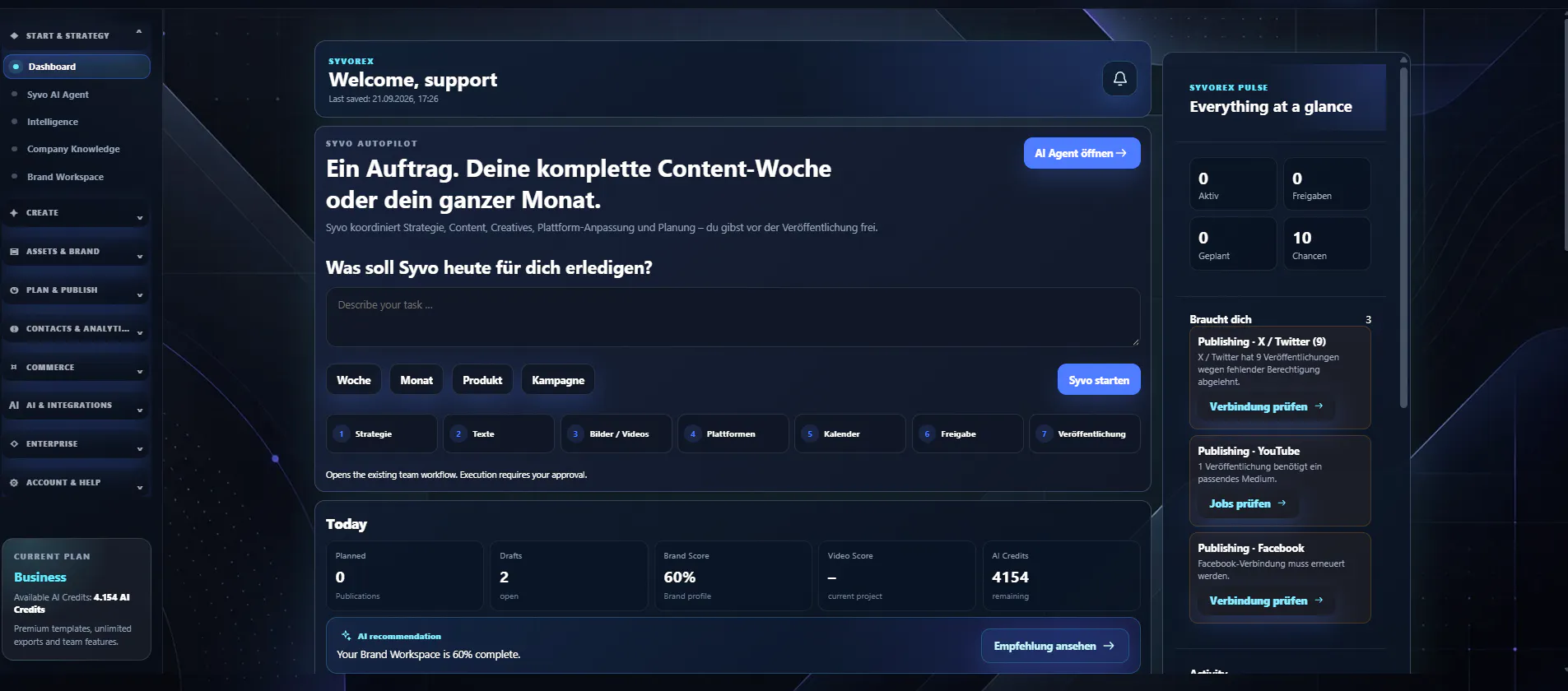Click the right panel scrollbar

click(x=1403, y=237)
